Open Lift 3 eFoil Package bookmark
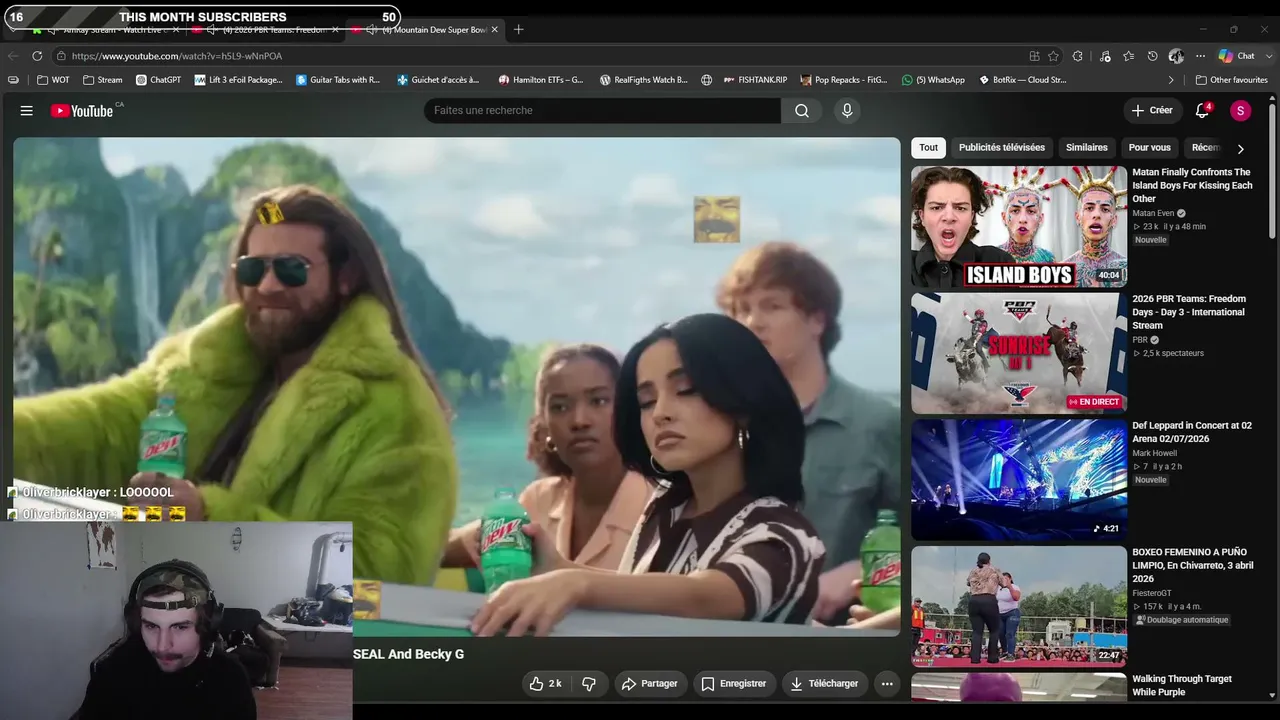The height and width of the screenshot is (720, 1280). click(x=239, y=80)
